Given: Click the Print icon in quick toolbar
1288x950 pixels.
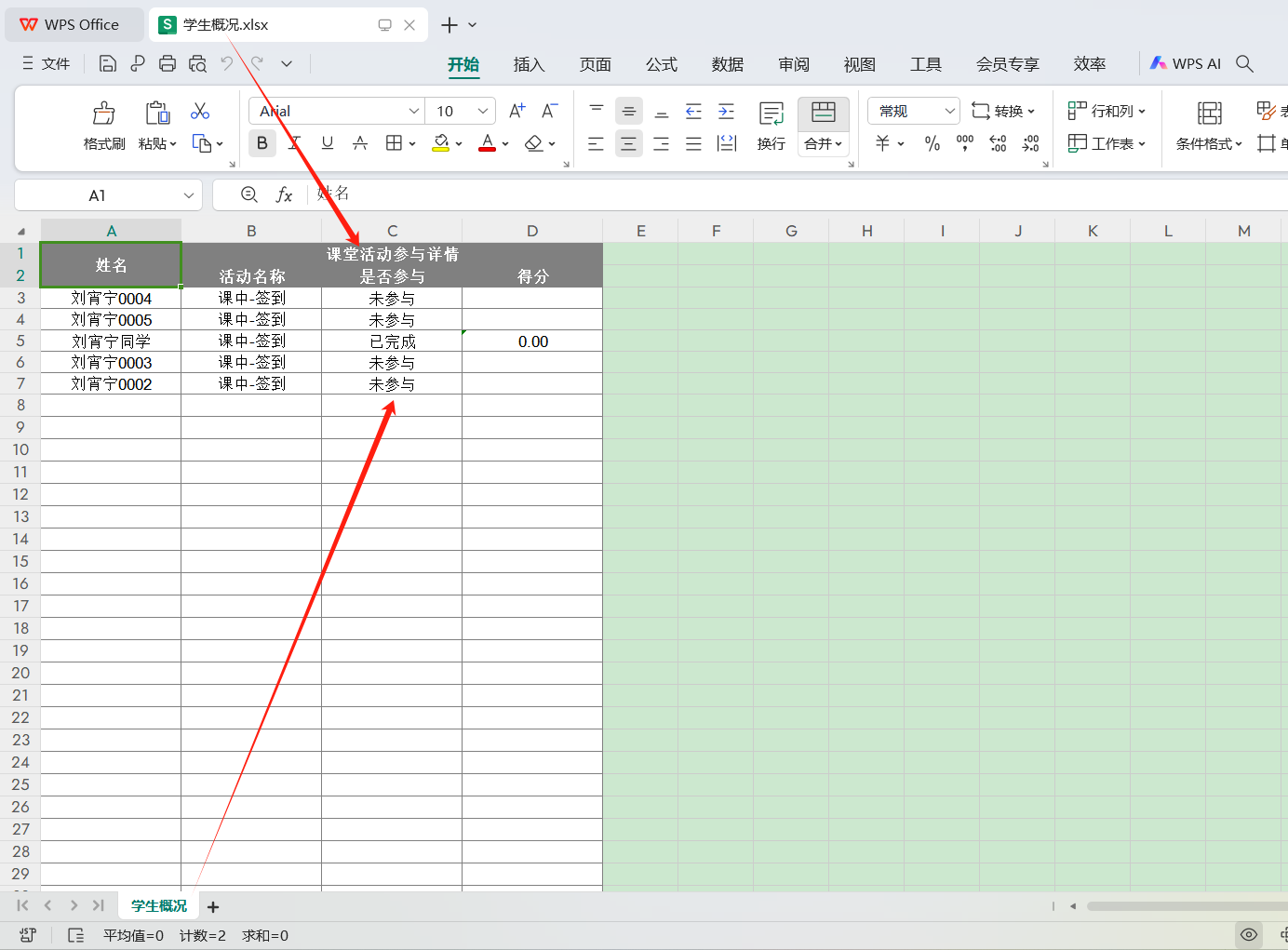Looking at the screenshot, I should tap(168, 63).
